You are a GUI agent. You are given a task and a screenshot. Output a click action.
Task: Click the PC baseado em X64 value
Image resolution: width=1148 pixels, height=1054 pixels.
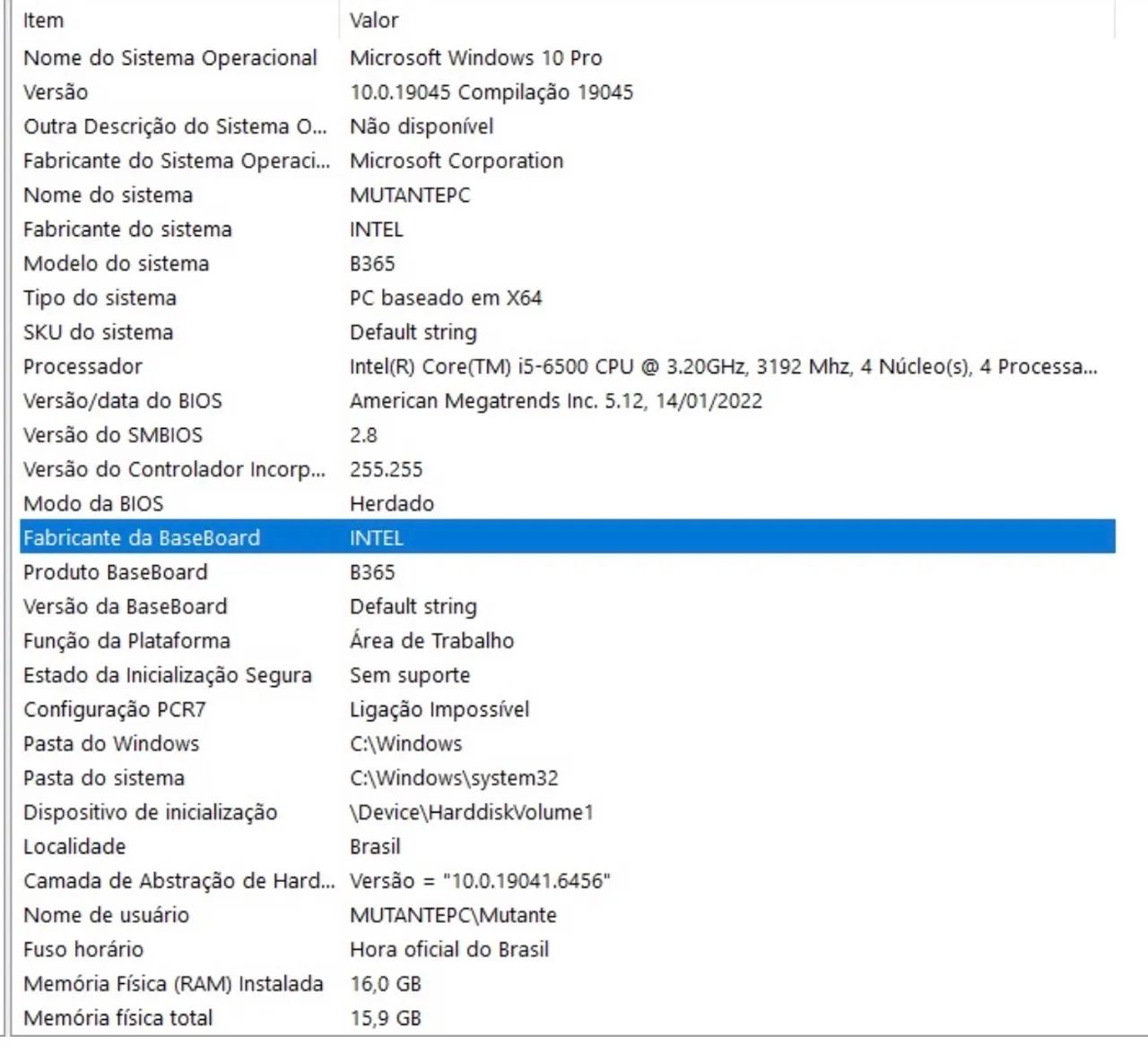[446, 298]
